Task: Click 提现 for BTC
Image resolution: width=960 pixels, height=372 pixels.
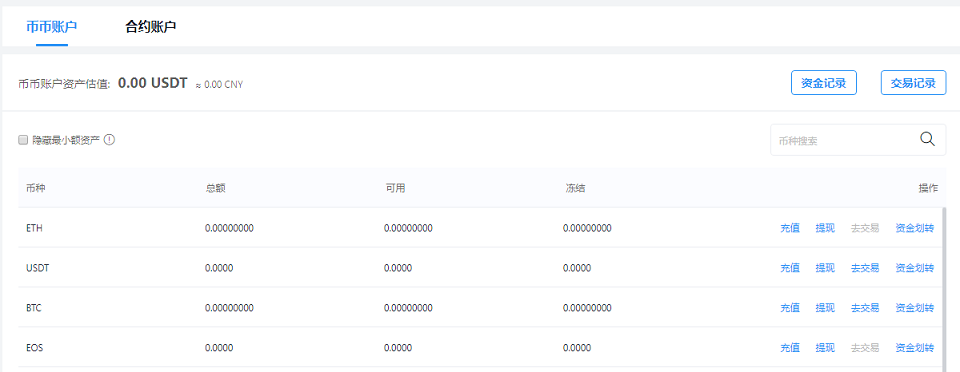Action: (x=825, y=308)
